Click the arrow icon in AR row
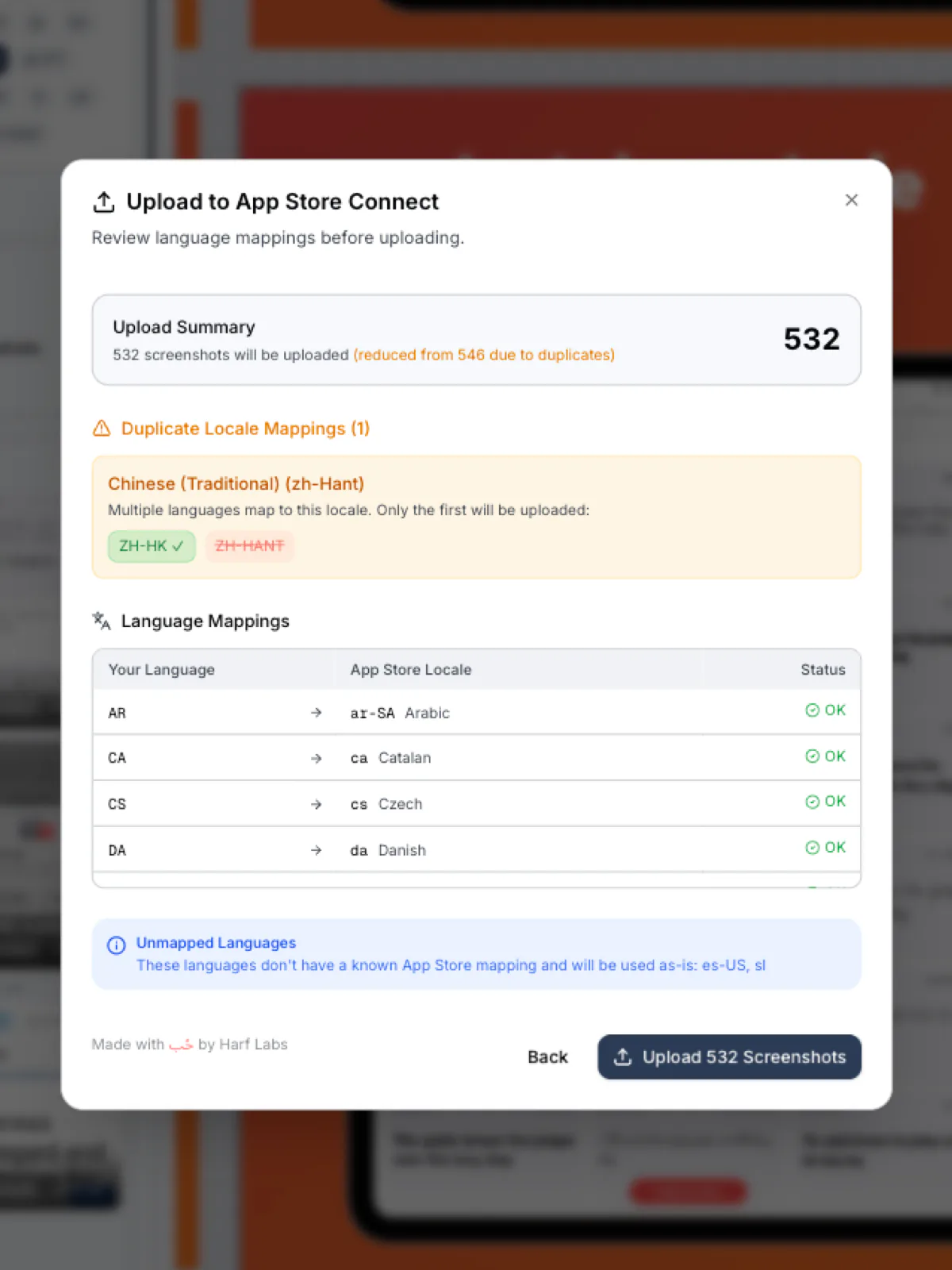Screen dimensions: 952x1270 [x=317, y=713]
